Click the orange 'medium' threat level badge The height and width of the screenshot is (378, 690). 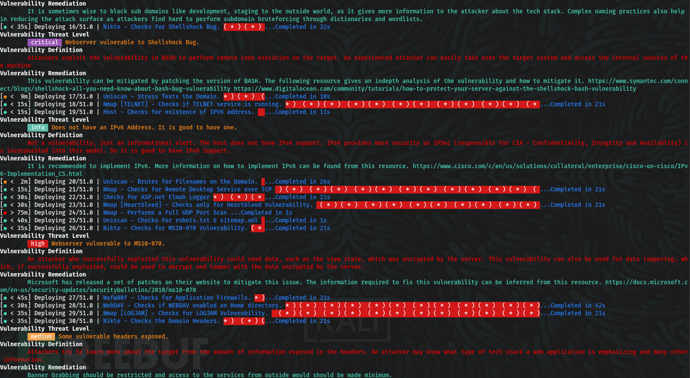41,336
